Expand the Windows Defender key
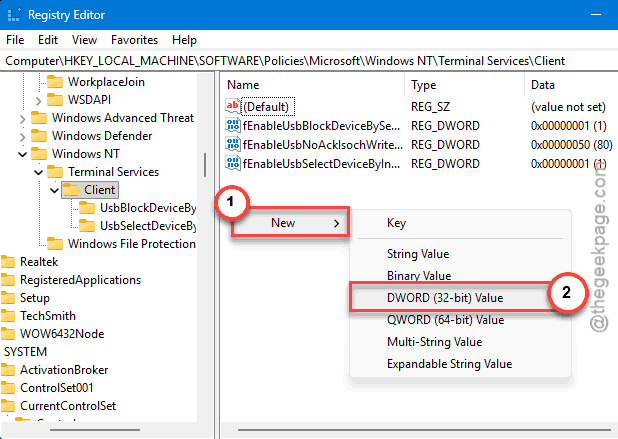This screenshot has height=439, width=618. click(x=22, y=137)
